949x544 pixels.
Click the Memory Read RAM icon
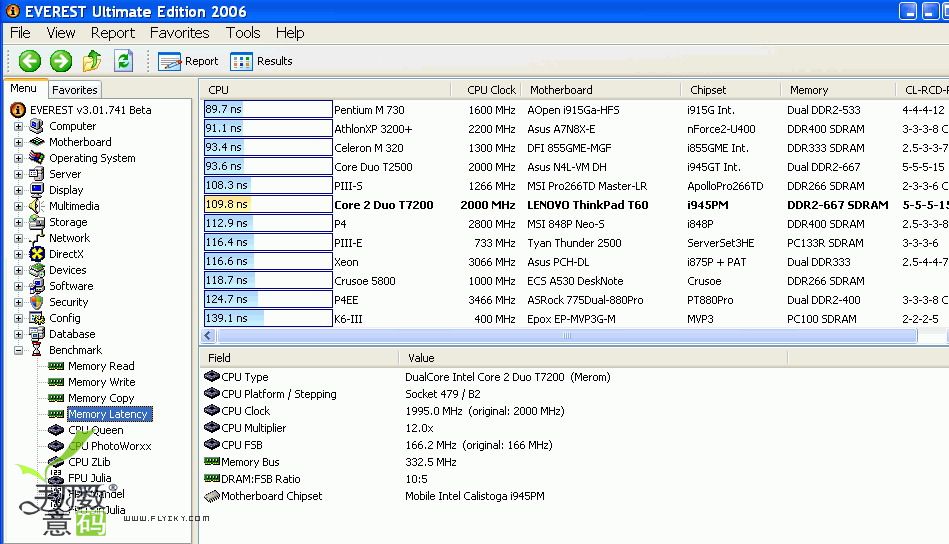(56, 366)
